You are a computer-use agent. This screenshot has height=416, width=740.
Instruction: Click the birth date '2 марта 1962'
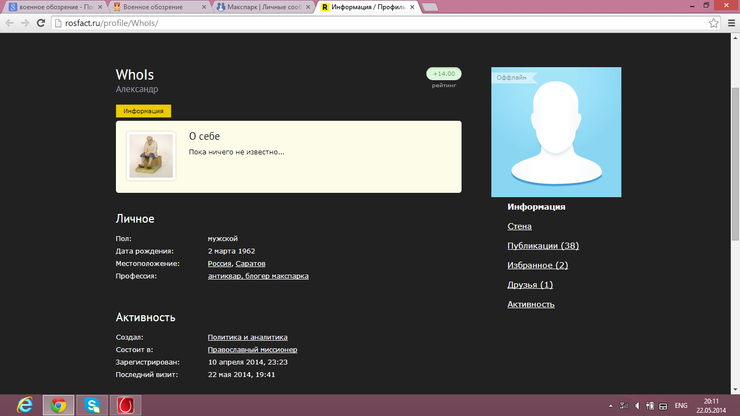(x=231, y=251)
